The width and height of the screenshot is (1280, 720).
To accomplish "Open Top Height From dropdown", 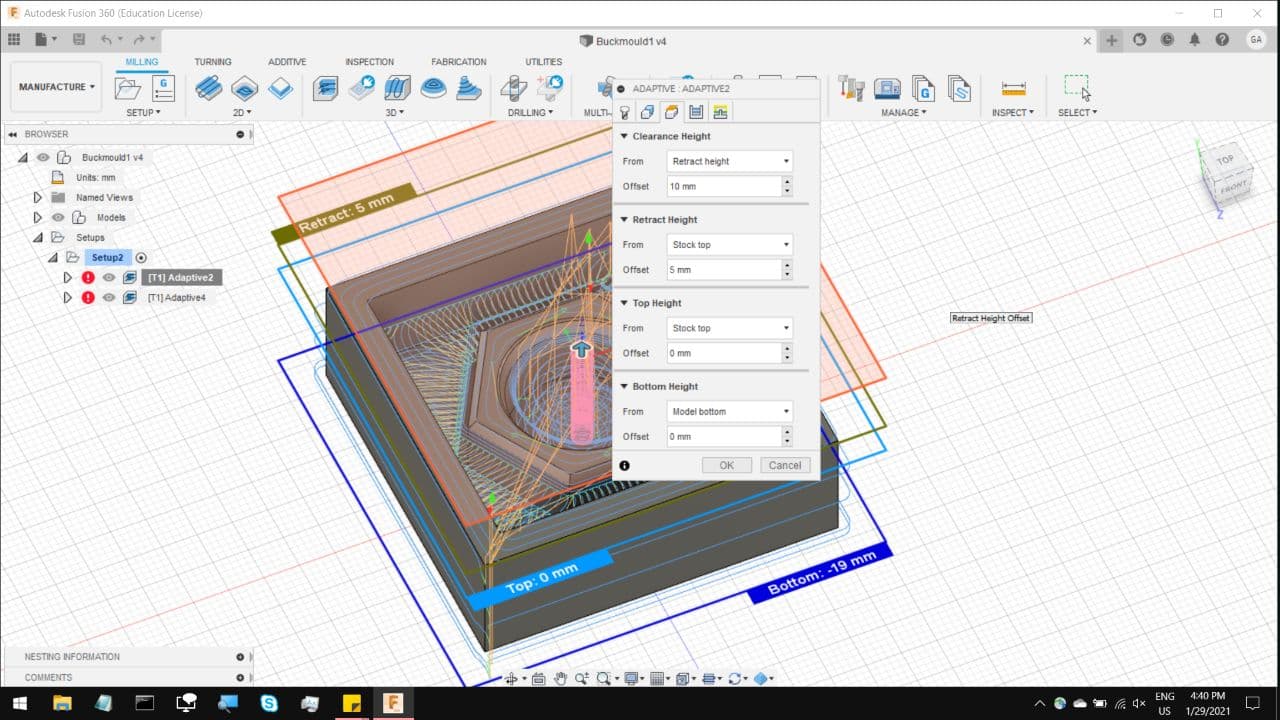I will pyautogui.click(x=730, y=328).
